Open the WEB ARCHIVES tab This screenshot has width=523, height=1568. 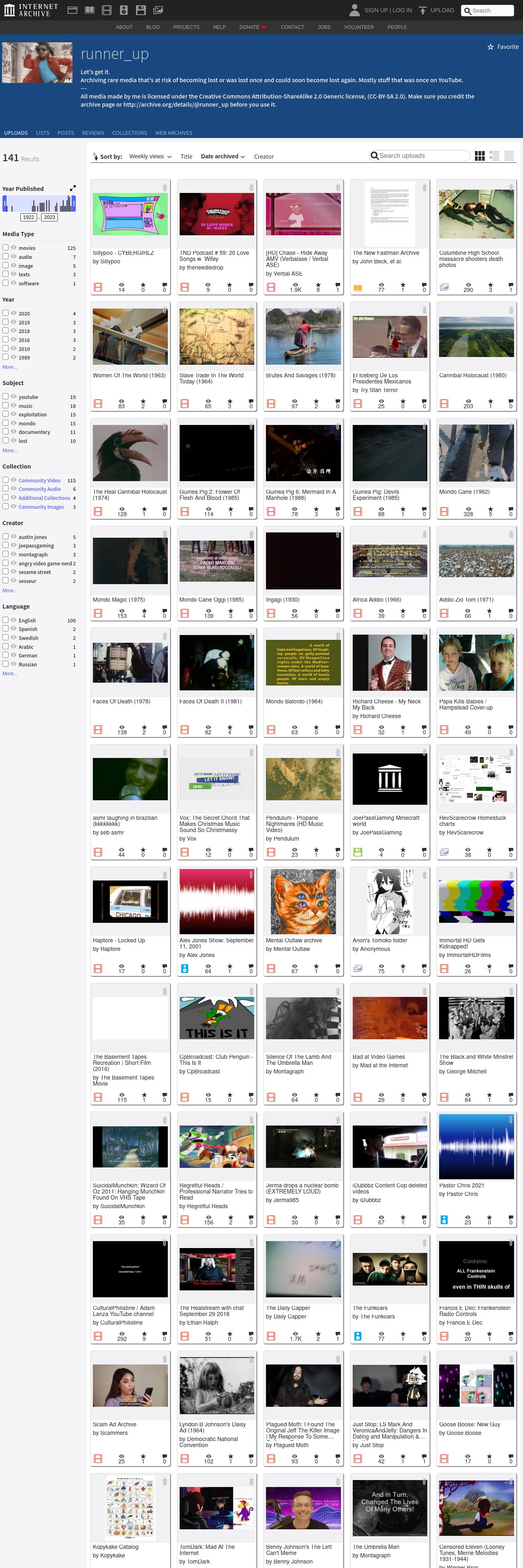174,133
